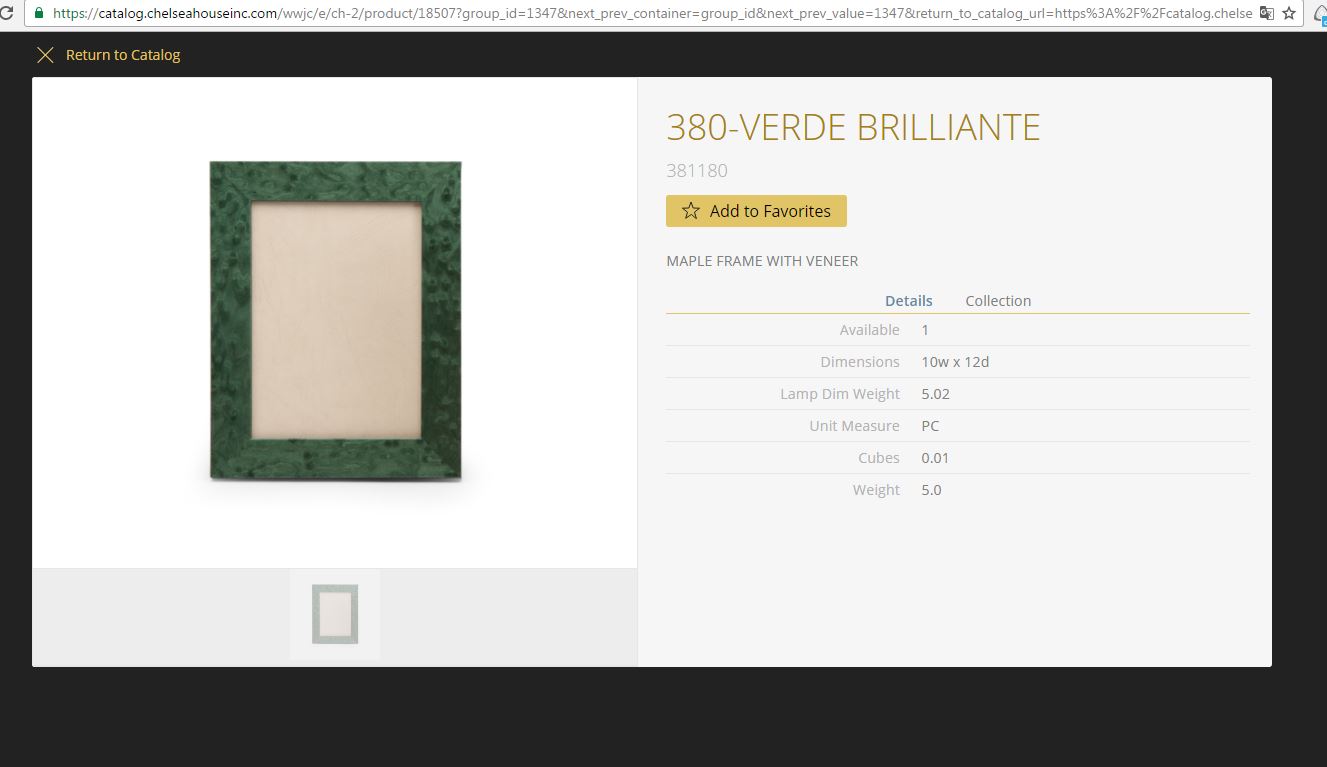Click the green secure padlock icon
The height and width of the screenshot is (767, 1327).
click(40, 13)
